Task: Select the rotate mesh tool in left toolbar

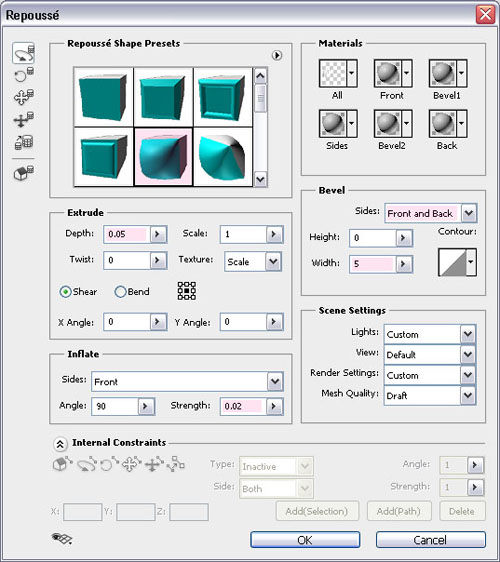Action: [24, 53]
